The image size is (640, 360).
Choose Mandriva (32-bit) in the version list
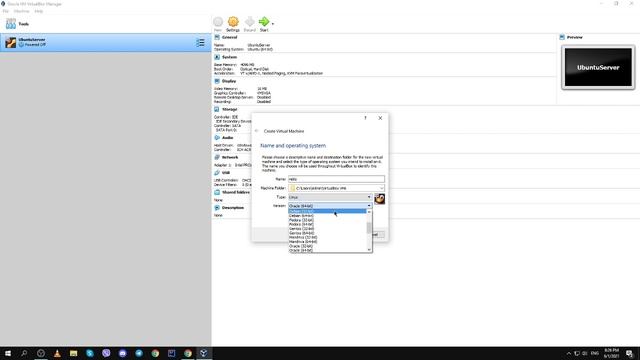coord(328,238)
